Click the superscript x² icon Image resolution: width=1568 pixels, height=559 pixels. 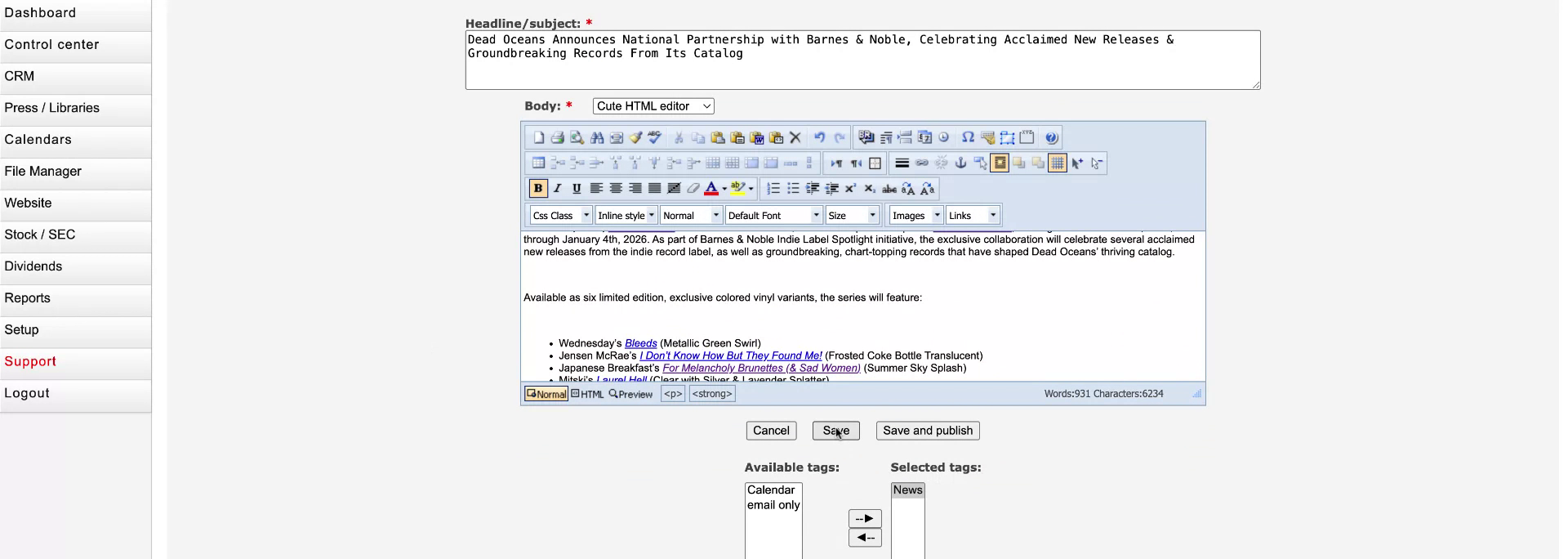tap(851, 189)
